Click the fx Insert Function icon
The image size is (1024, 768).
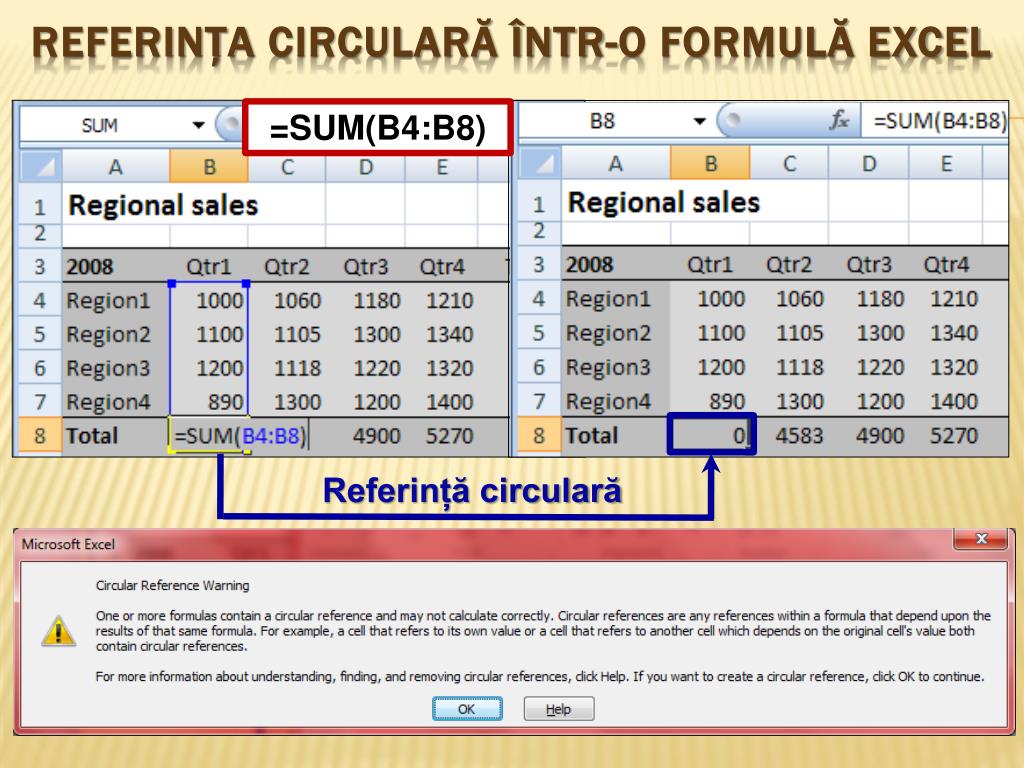[x=840, y=121]
